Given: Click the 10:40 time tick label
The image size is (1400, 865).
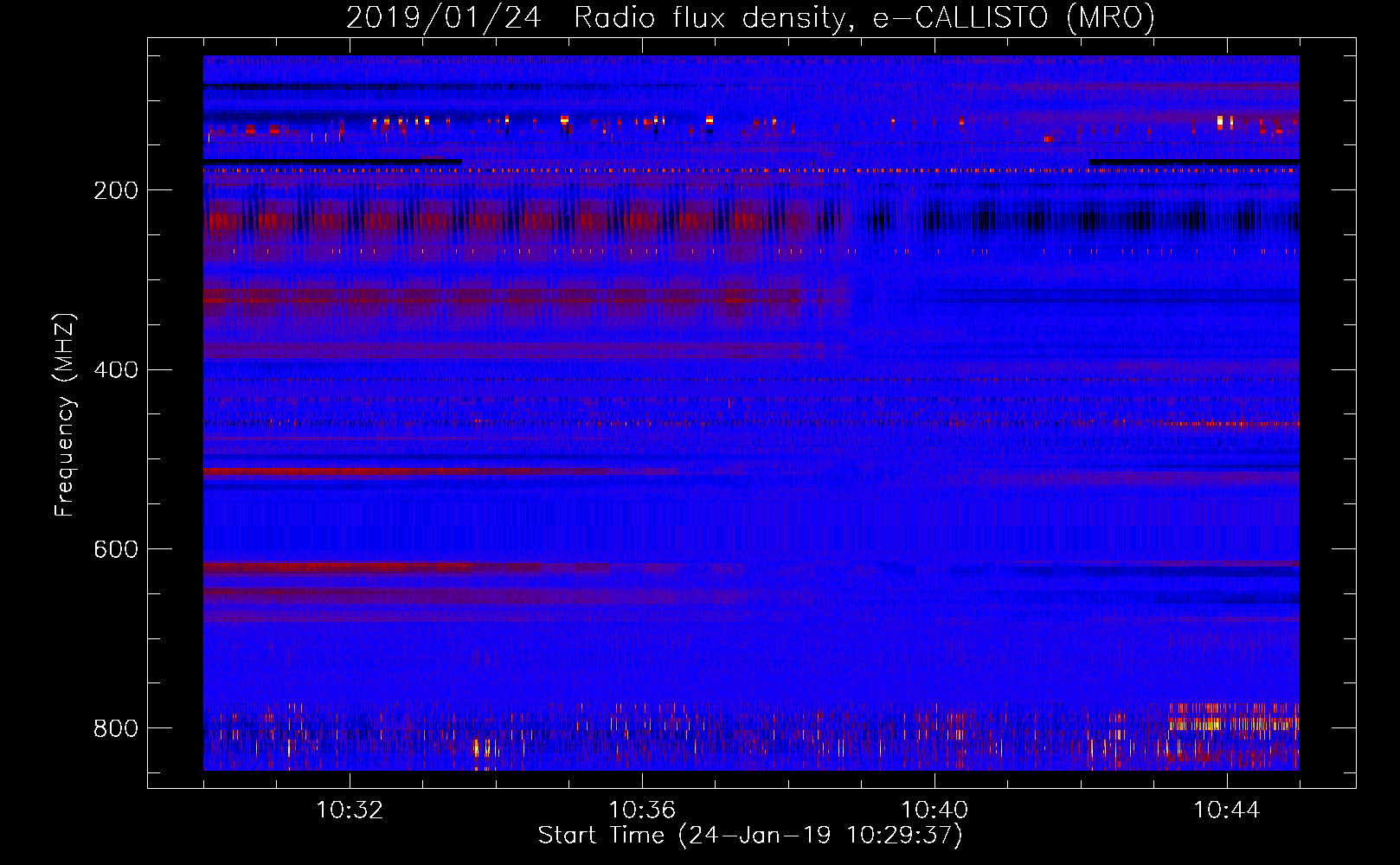Looking at the screenshot, I should point(934,810).
